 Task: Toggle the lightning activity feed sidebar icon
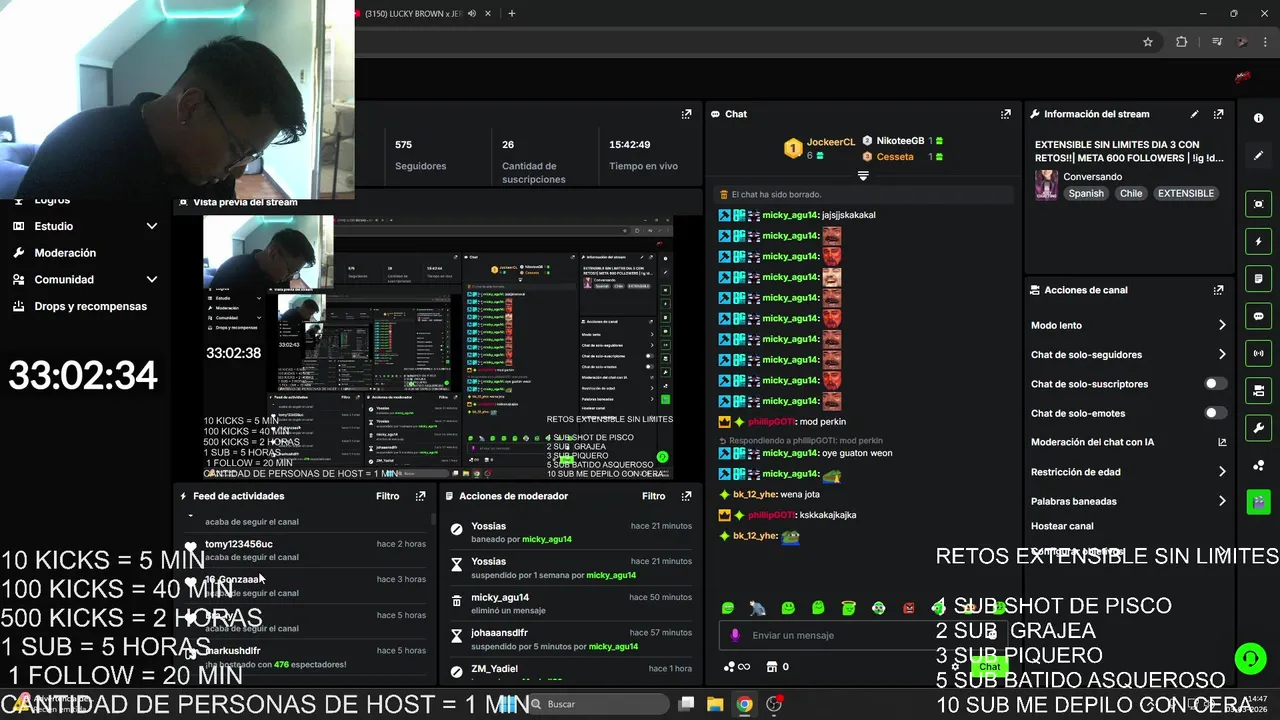1258,241
